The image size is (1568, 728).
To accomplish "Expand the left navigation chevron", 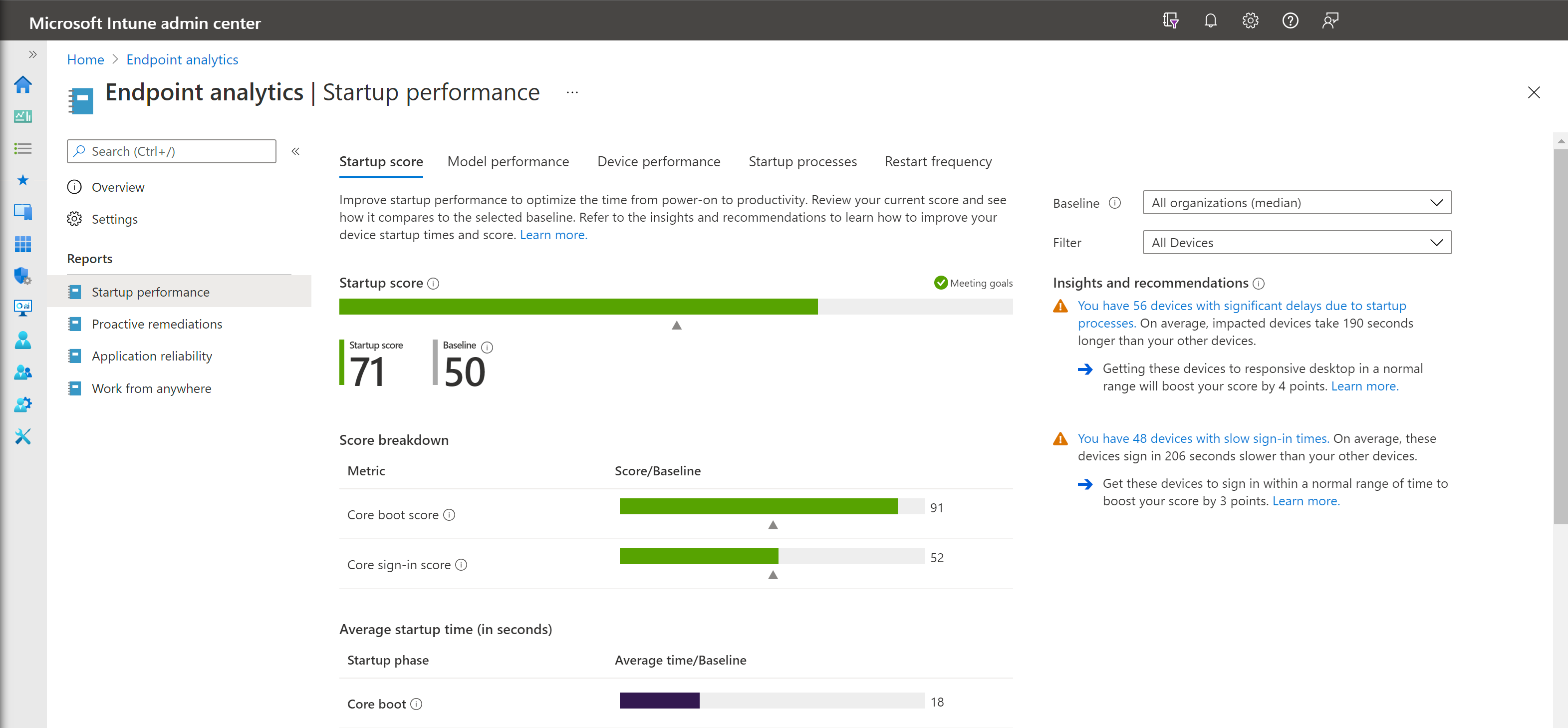I will 33,54.
